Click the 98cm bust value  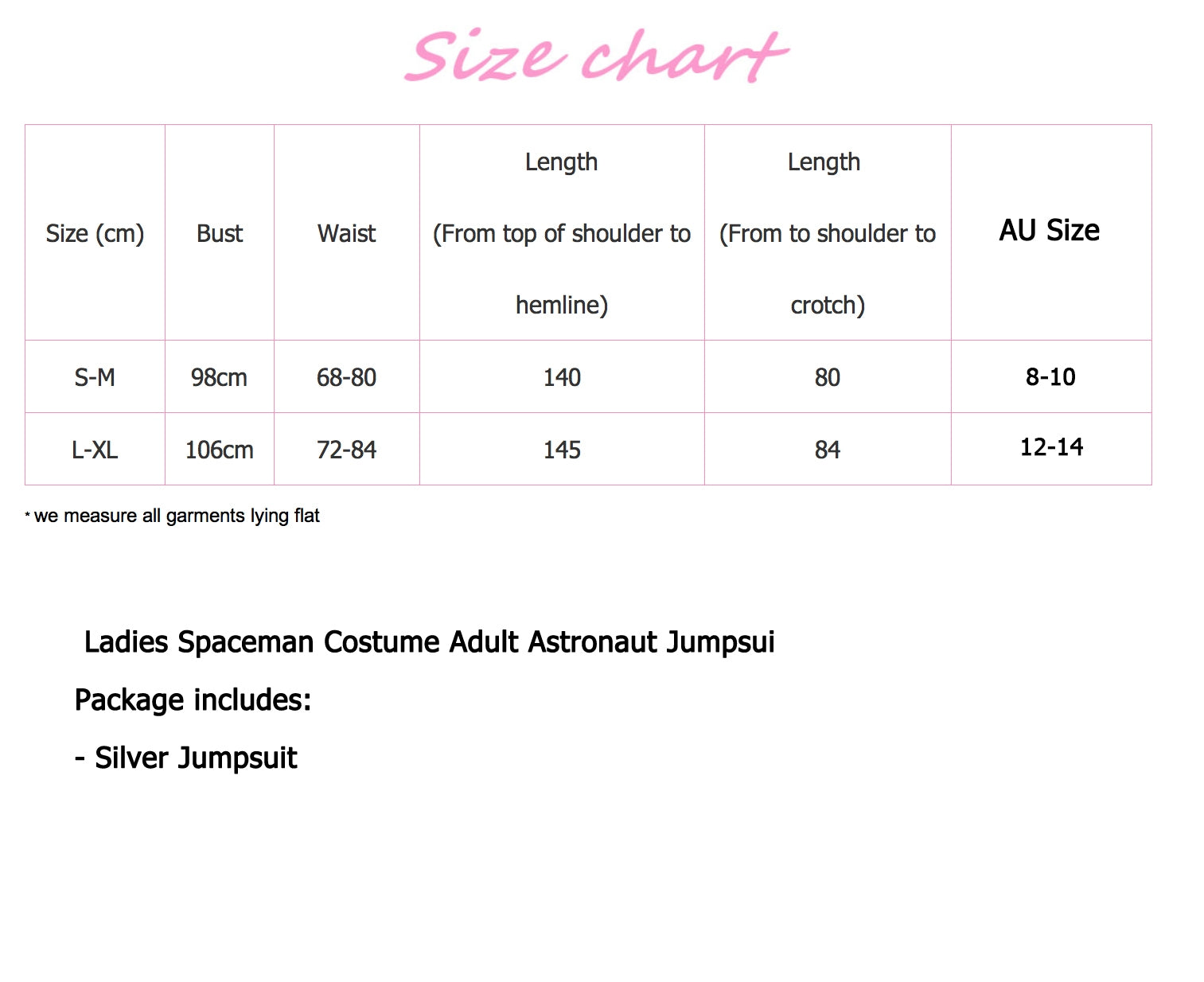pos(220,377)
